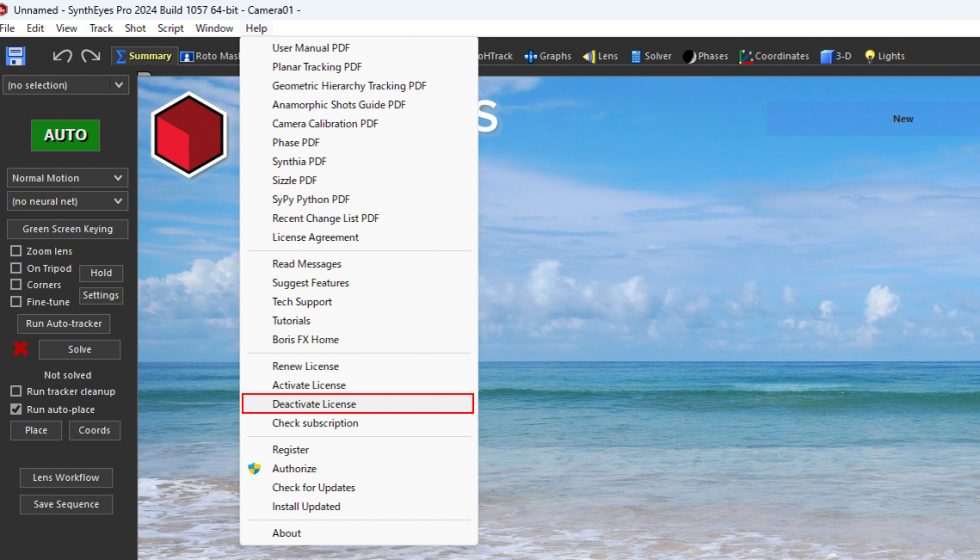Select Deactivate License menu item
Viewport: 980px width, 560px height.
(358, 404)
